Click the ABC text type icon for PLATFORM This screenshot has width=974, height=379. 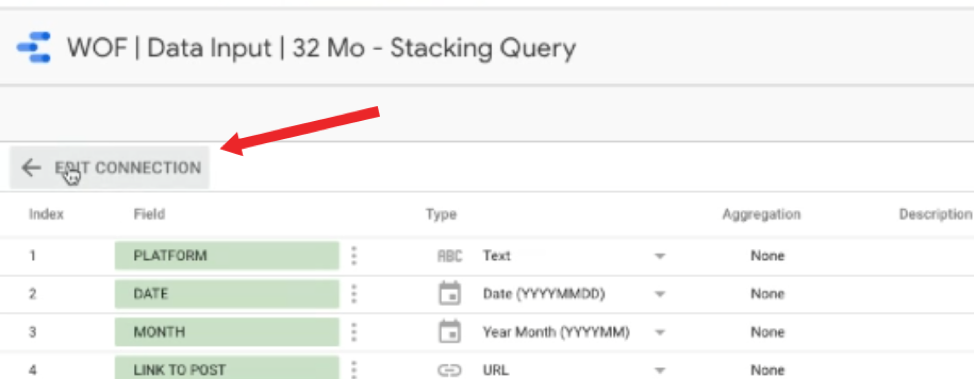[450, 255]
